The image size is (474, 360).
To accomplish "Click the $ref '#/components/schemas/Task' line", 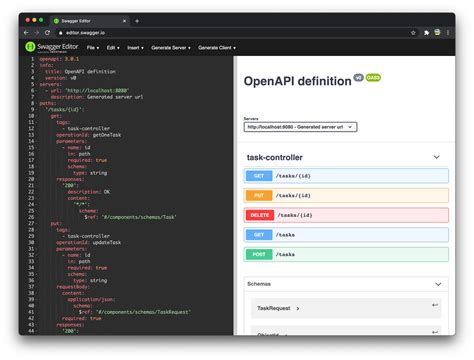I will pyautogui.click(x=130, y=217).
